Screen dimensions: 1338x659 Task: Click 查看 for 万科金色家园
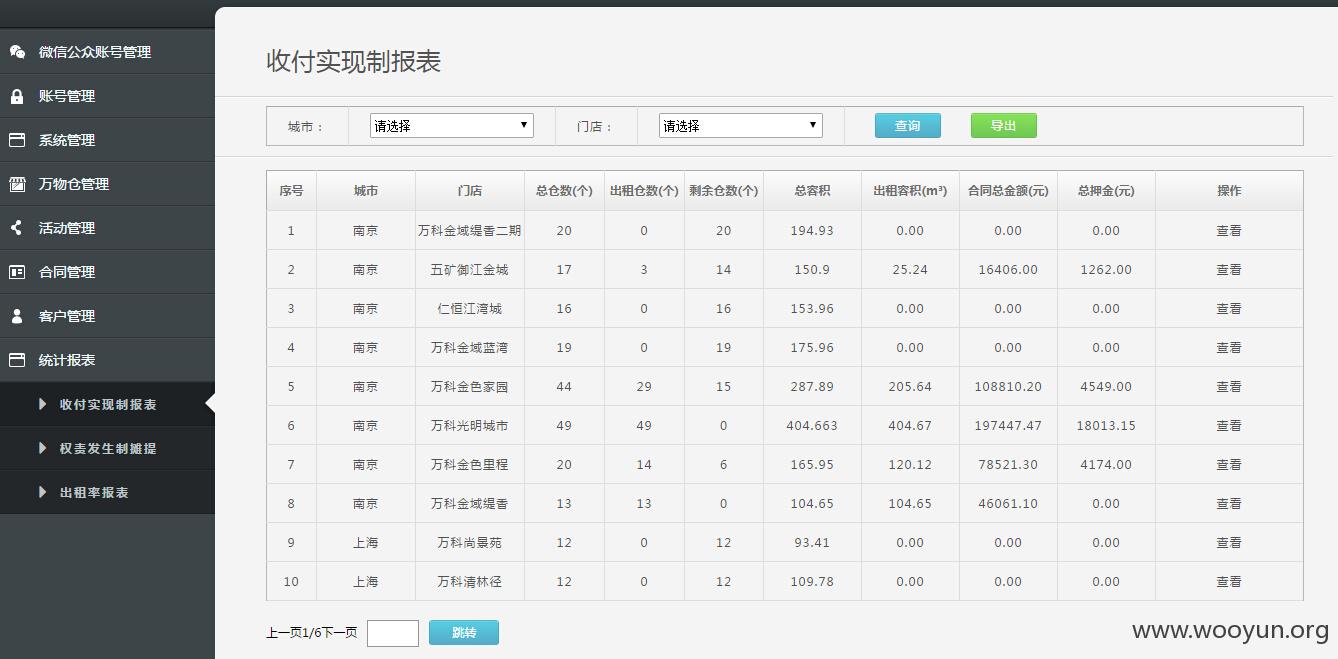click(x=1229, y=386)
